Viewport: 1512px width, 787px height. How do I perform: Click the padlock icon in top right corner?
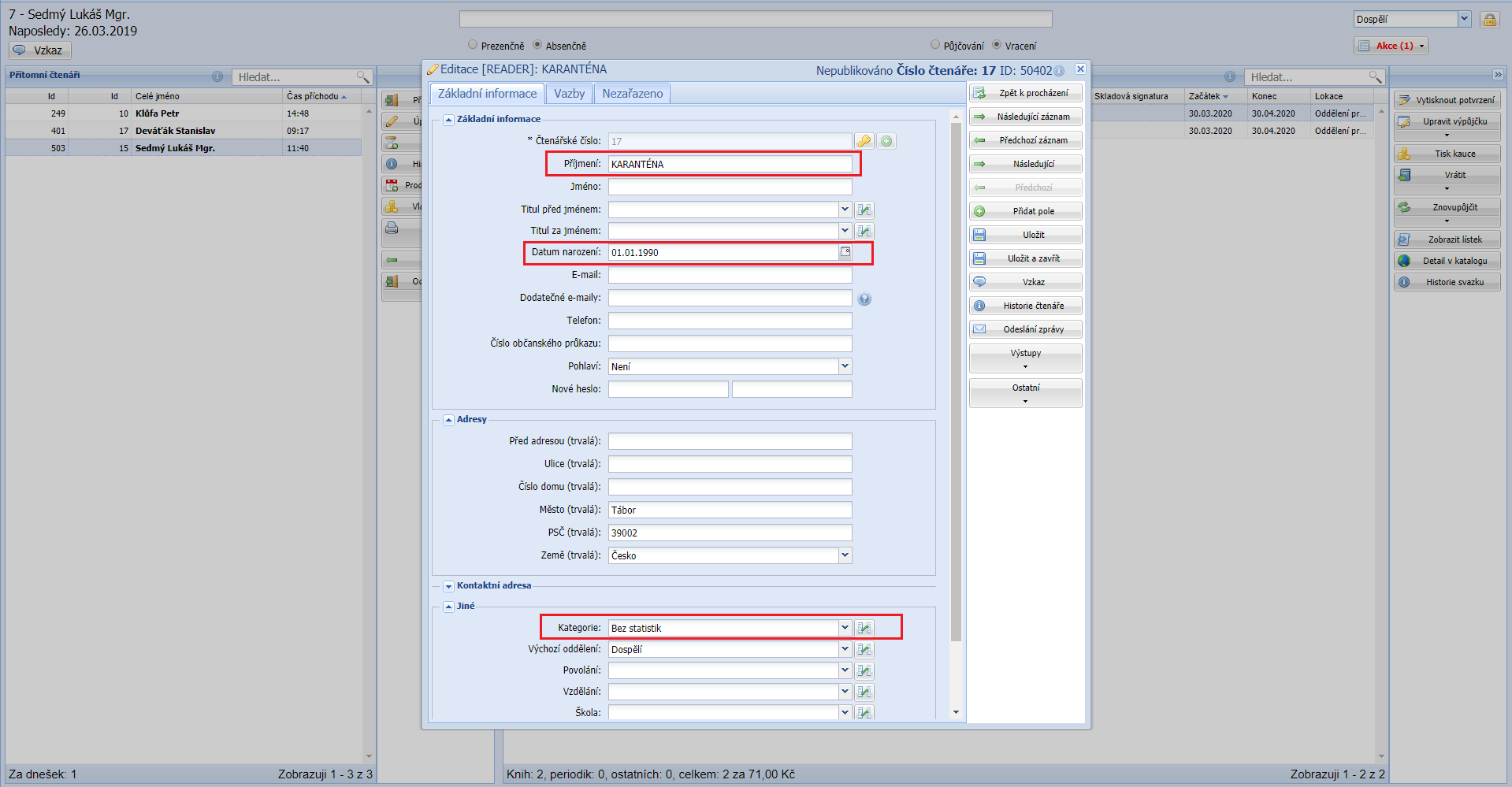[x=1489, y=20]
